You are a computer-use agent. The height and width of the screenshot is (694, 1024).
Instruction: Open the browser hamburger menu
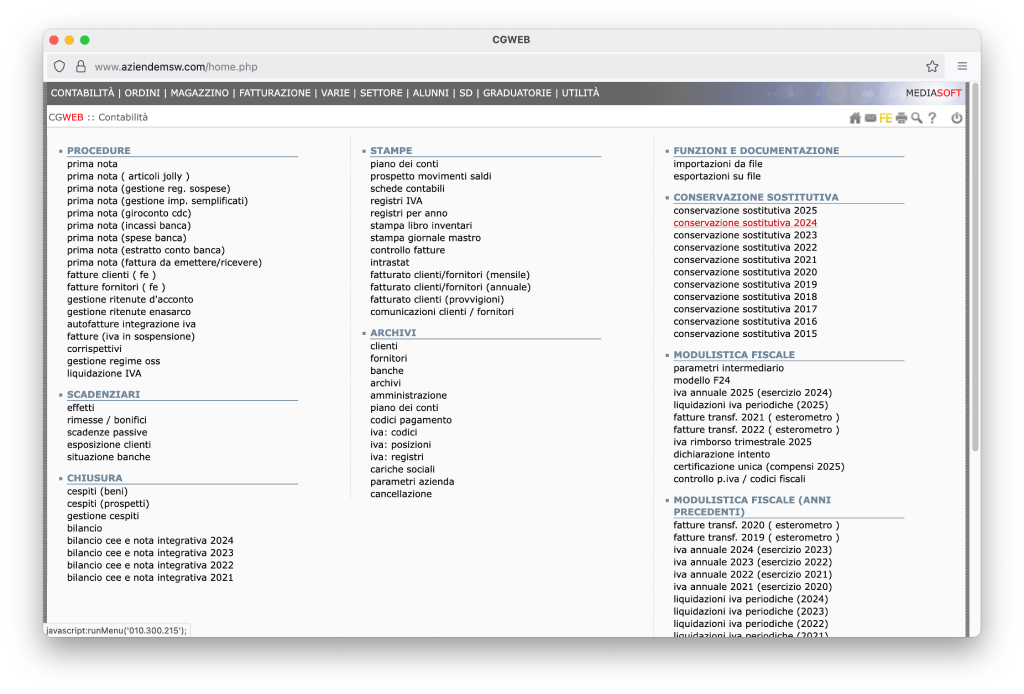point(962,67)
